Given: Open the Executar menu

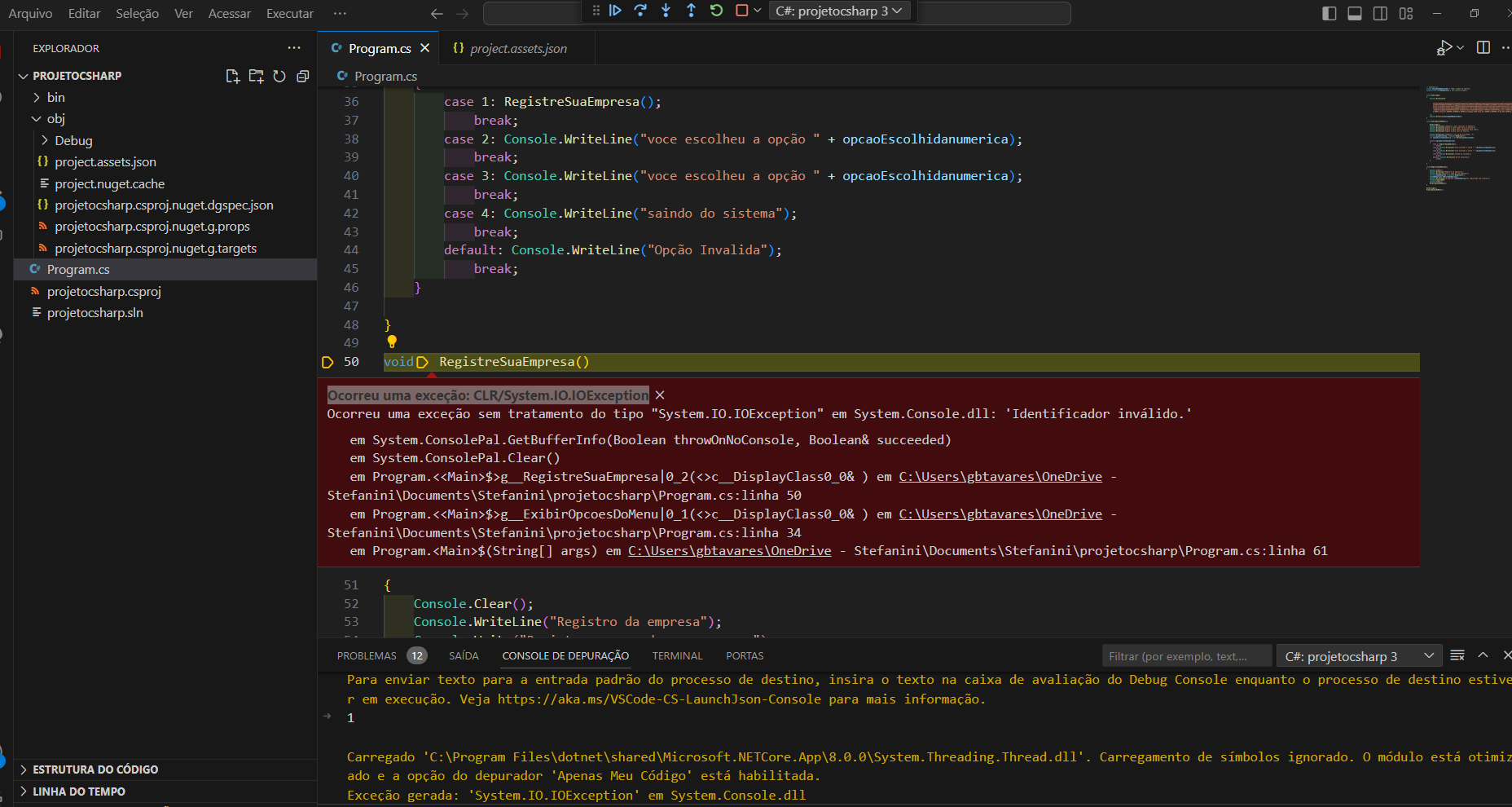Looking at the screenshot, I should click(x=289, y=14).
